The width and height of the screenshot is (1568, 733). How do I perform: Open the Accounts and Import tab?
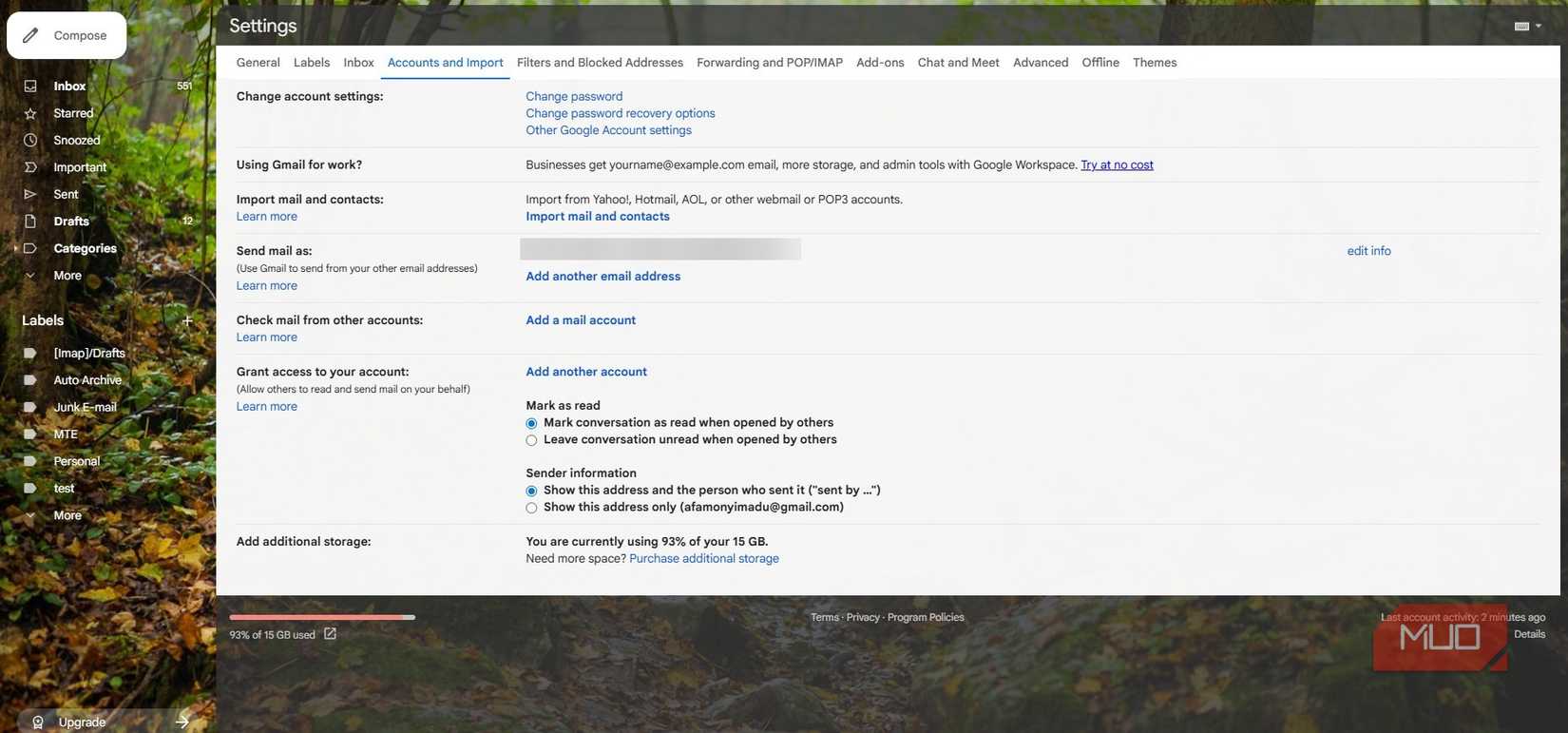[445, 63]
